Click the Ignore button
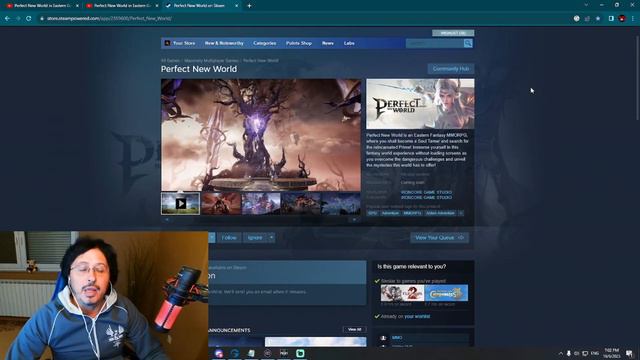This screenshot has height=360, width=640. click(x=255, y=238)
